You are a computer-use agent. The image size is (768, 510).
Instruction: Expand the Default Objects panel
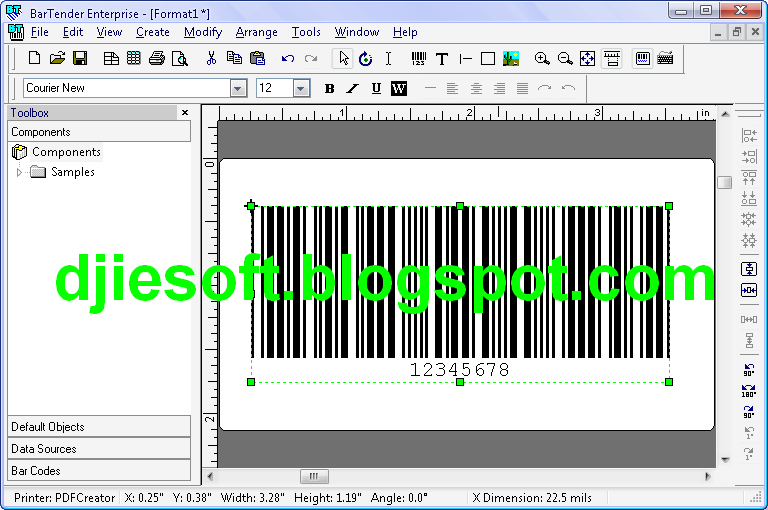[x=99, y=427]
